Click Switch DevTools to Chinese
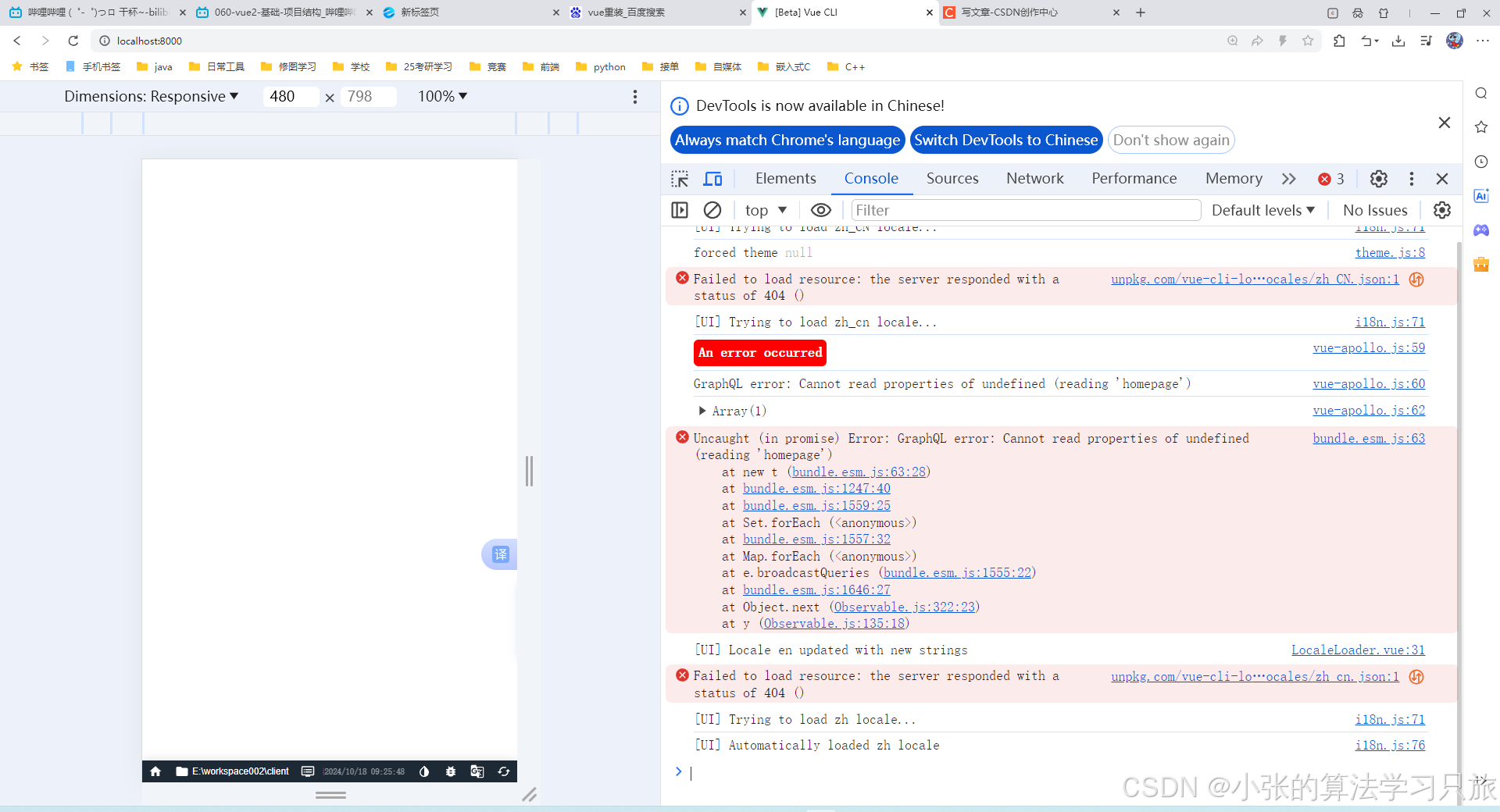 point(1005,140)
